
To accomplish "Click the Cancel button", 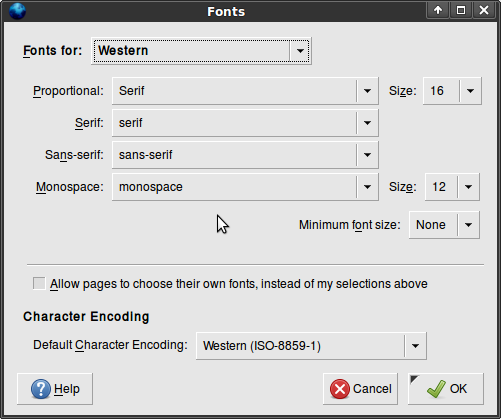I will (360, 389).
